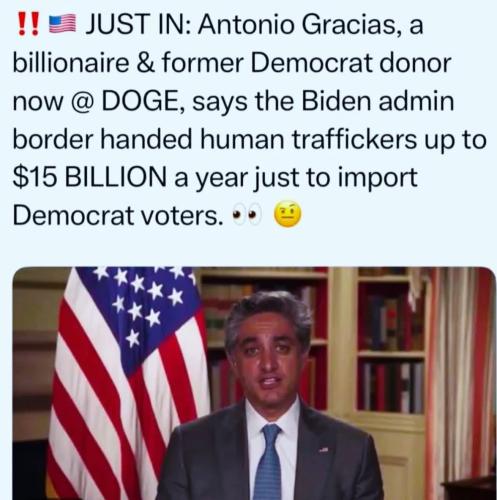
Task: Click the words Democrat voters.
Action: 118,215
